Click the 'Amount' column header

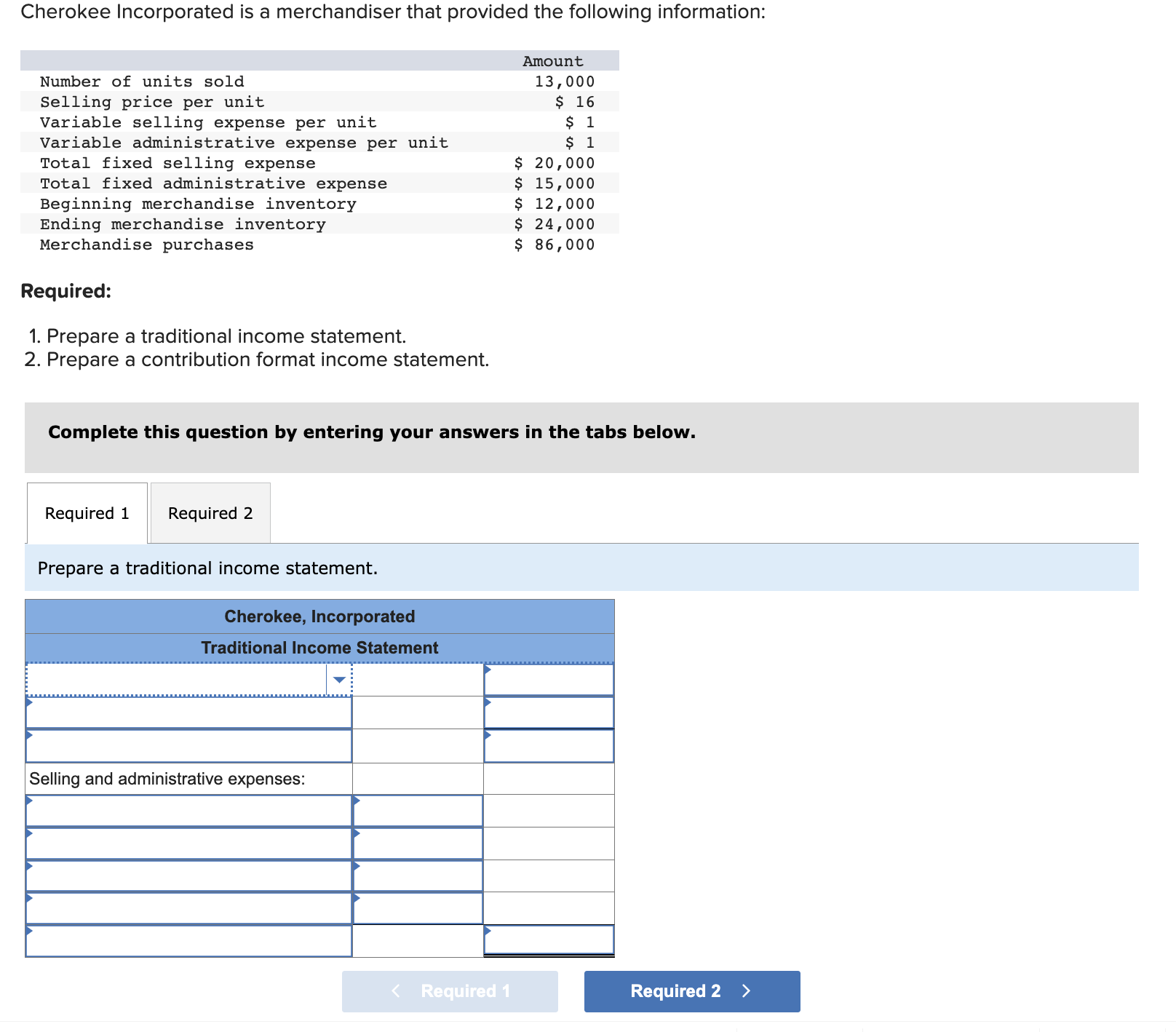click(x=553, y=61)
